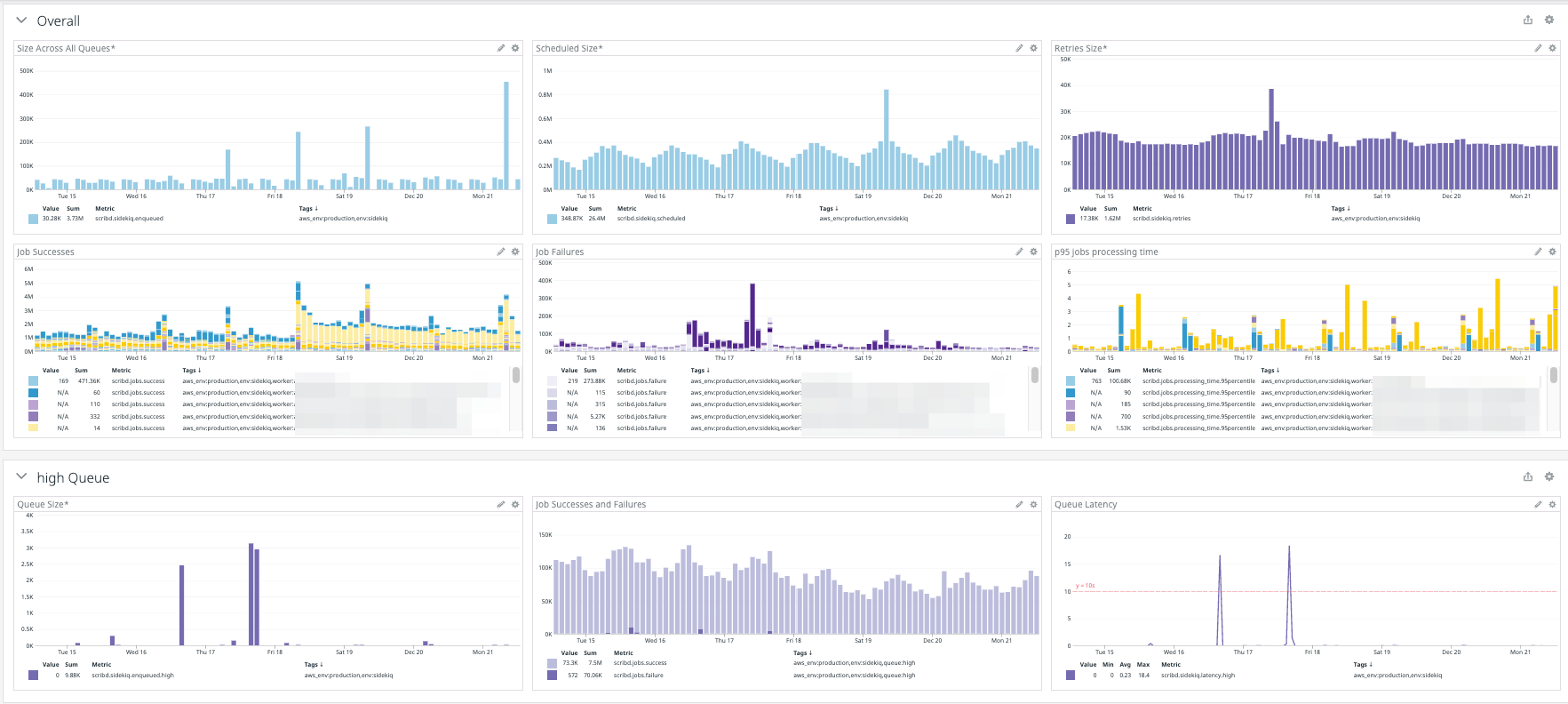This screenshot has width=1568, height=704.
Task: Click swatch for scribd.sidekiq.scheduled legend row
Action: [552, 219]
